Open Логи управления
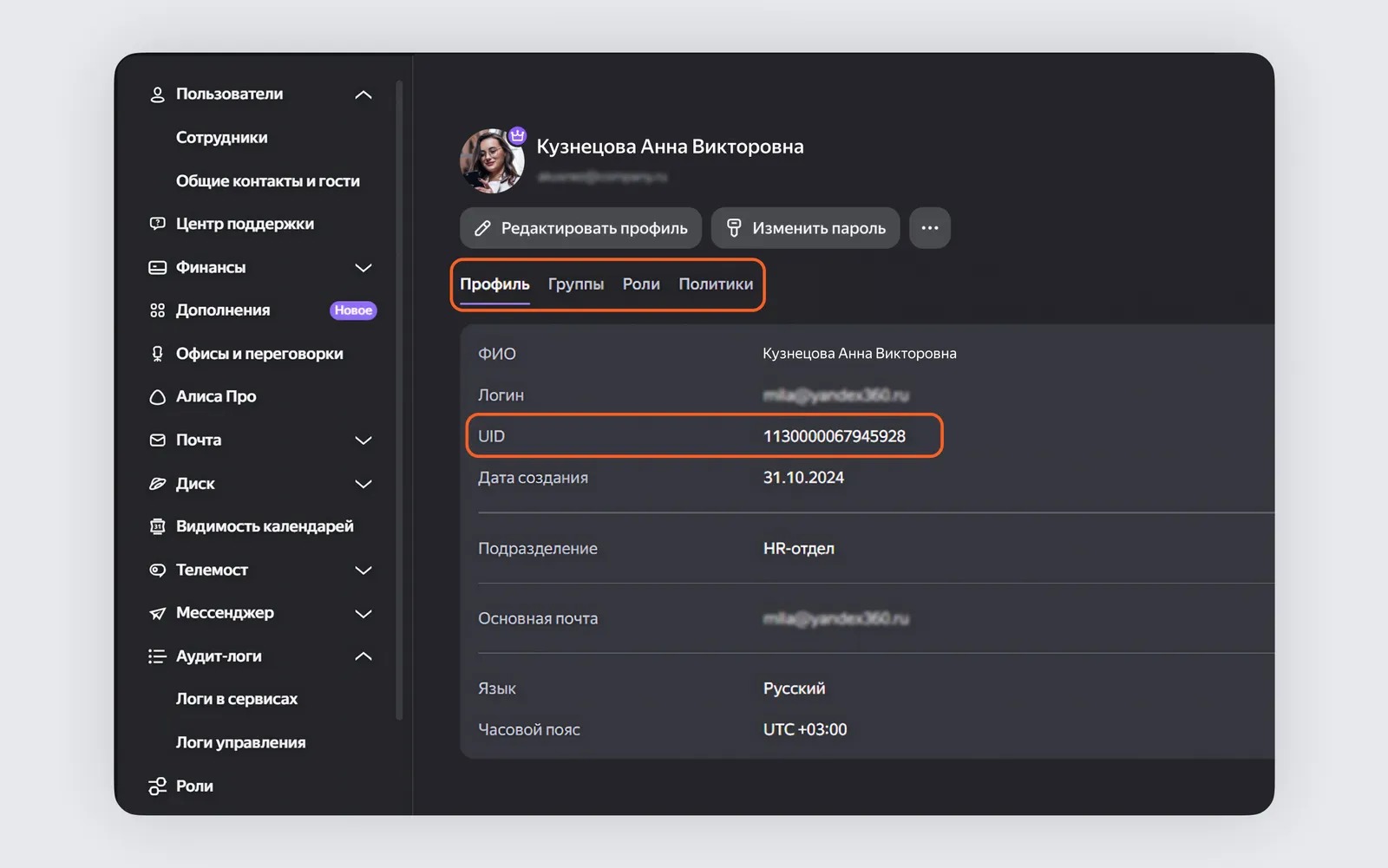The width and height of the screenshot is (1388, 868). click(x=240, y=742)
